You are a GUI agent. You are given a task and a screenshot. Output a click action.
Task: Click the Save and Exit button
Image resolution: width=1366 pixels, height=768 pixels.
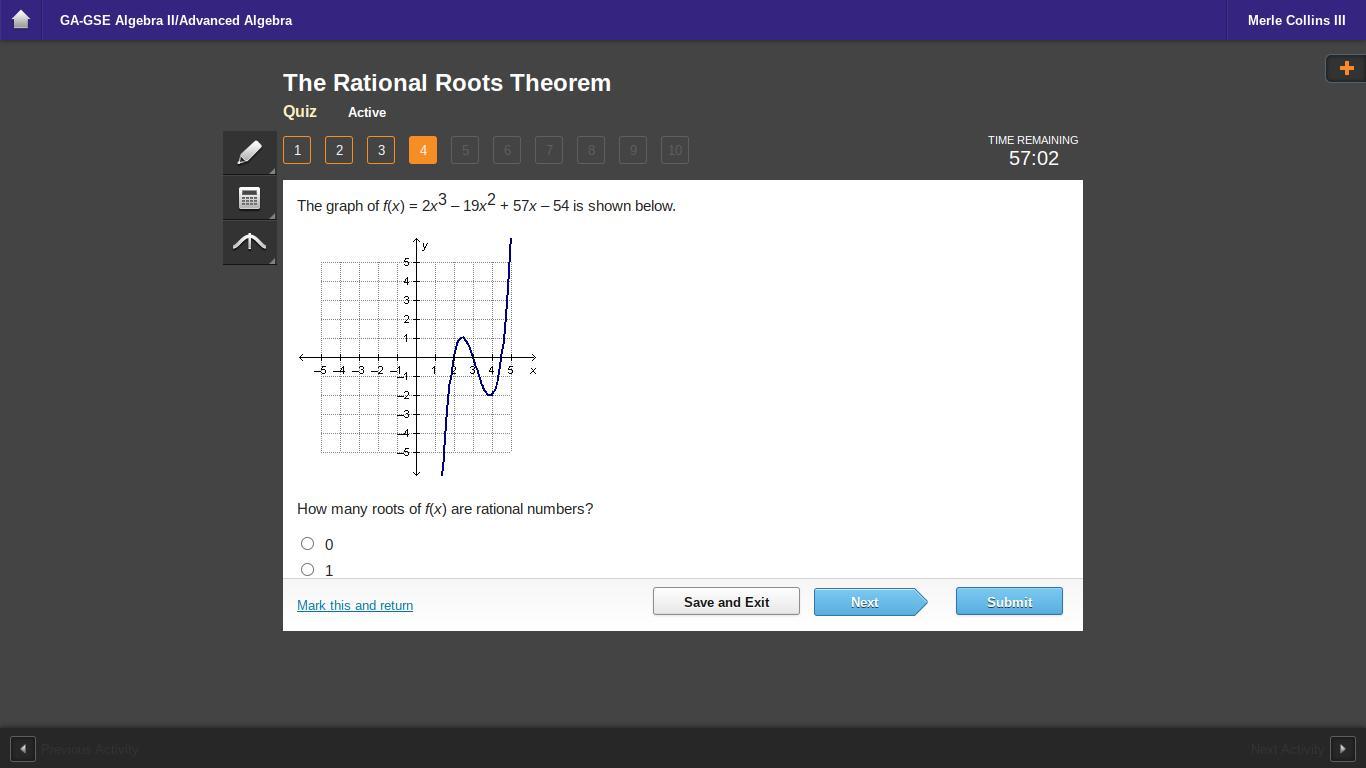[x=726, y=601]
